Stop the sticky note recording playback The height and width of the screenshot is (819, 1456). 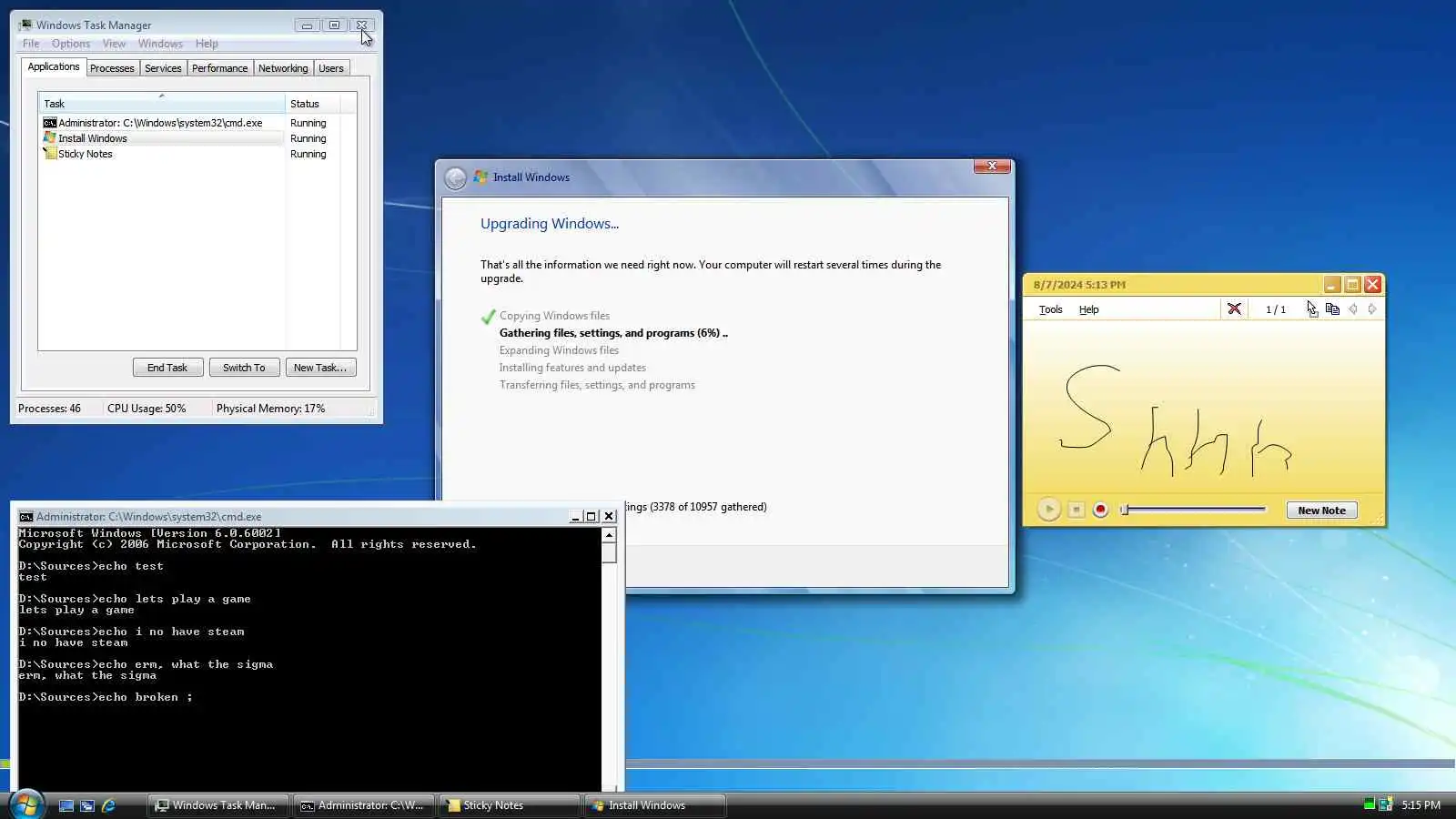tap(1076, 510)
